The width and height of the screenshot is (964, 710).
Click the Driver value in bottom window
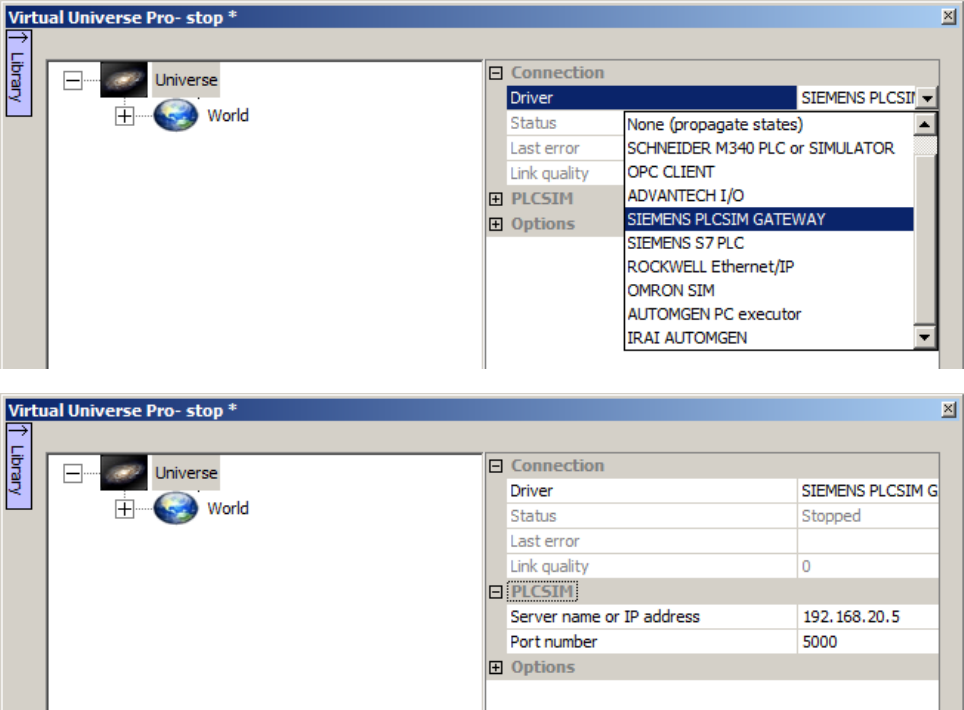click(x=868, y=491)
